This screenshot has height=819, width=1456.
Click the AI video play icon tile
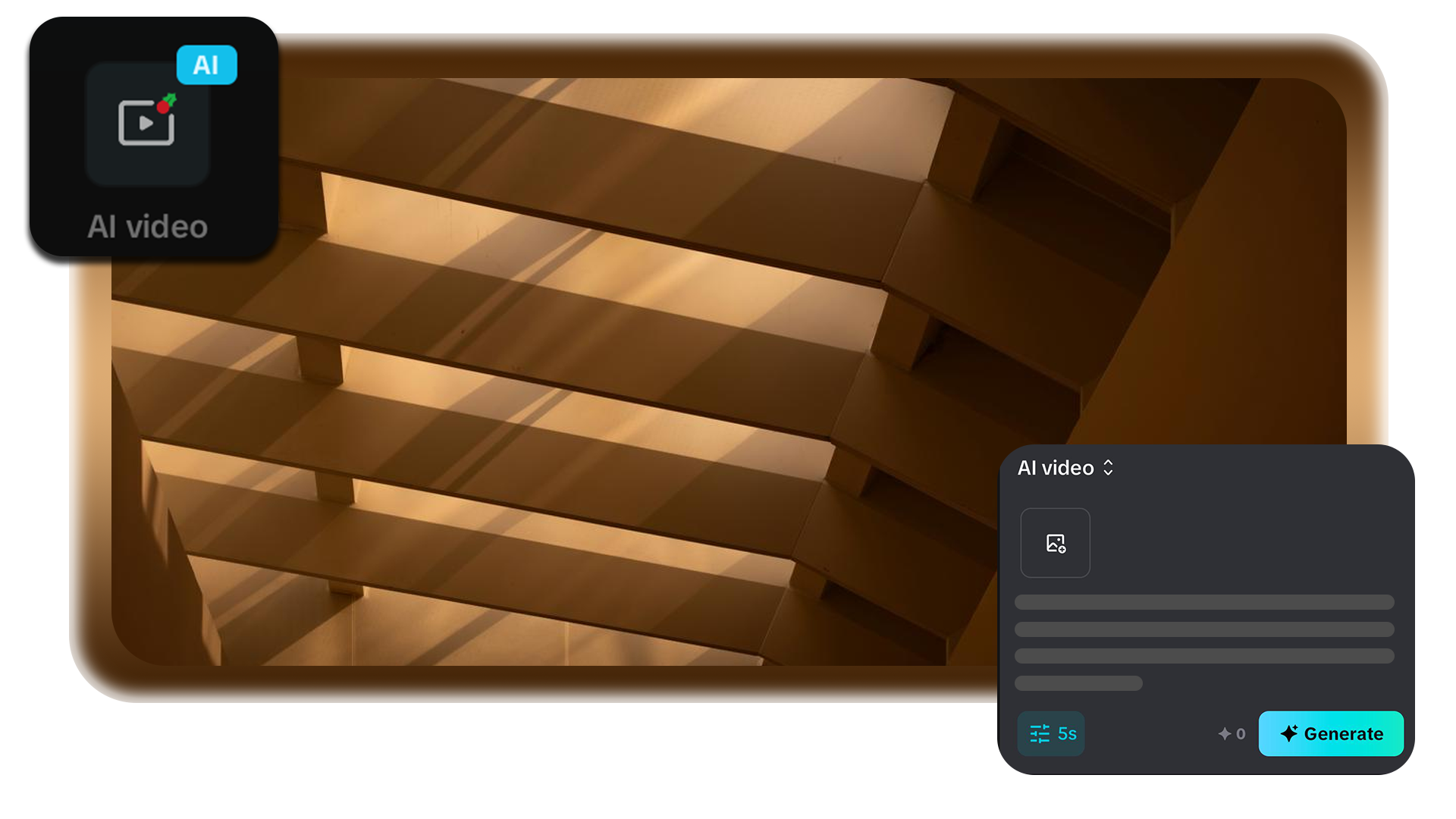click(x=146, y=125)
